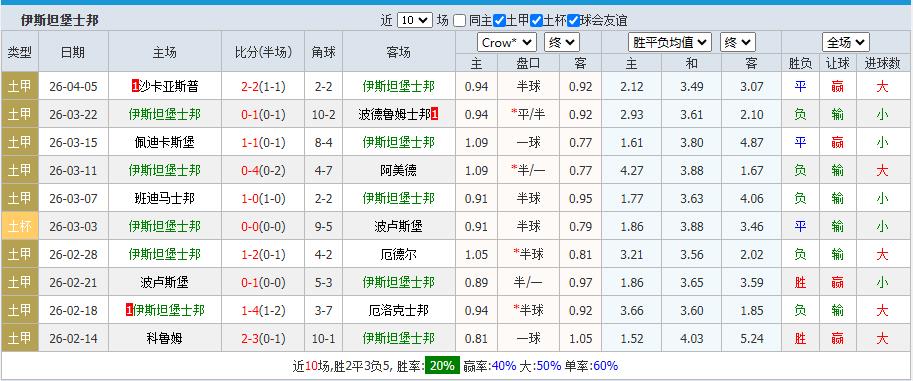Screen dimensions: 913x381
Task: Click the 1-0(1-0) score
Action: (263, 199)
